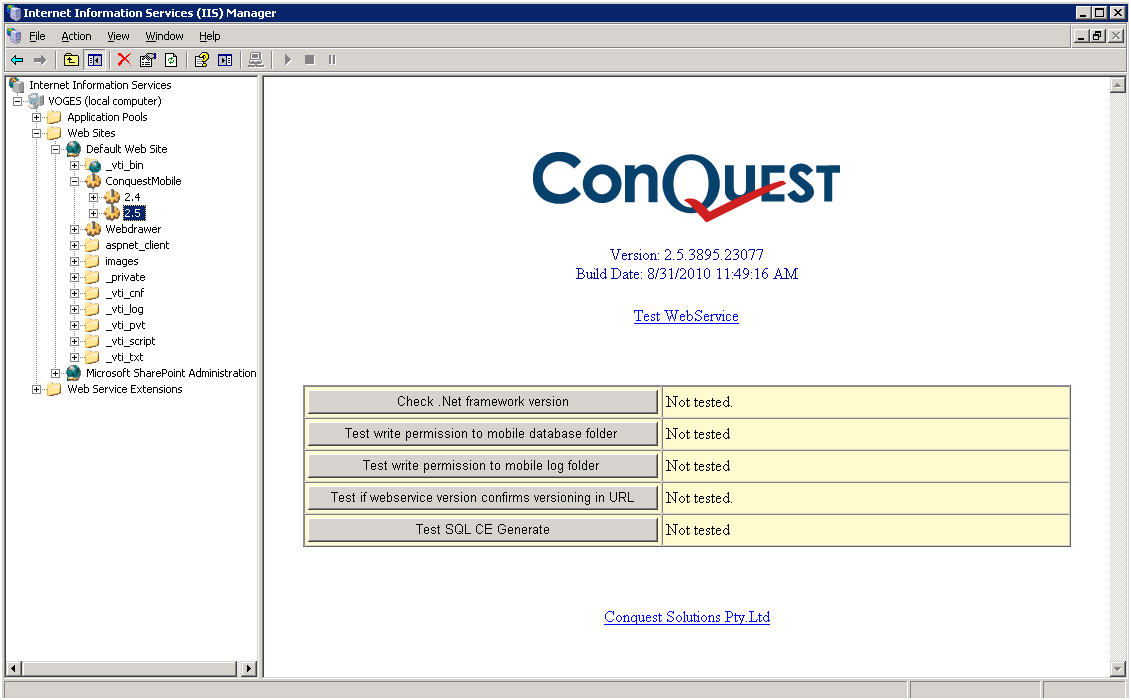Select the _vti_script folder
Viewport: 1131px width, 700px height.
pyautogui.click(x=131, y=341)
